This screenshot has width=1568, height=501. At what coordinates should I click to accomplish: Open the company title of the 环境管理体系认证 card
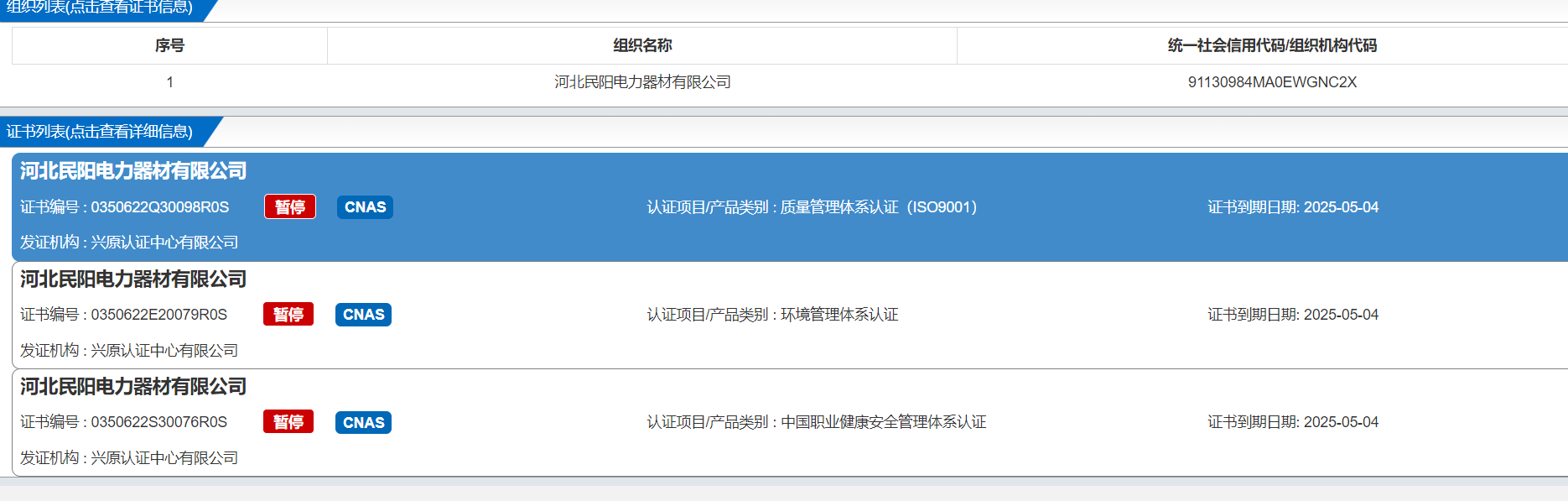tap(133, 279)
